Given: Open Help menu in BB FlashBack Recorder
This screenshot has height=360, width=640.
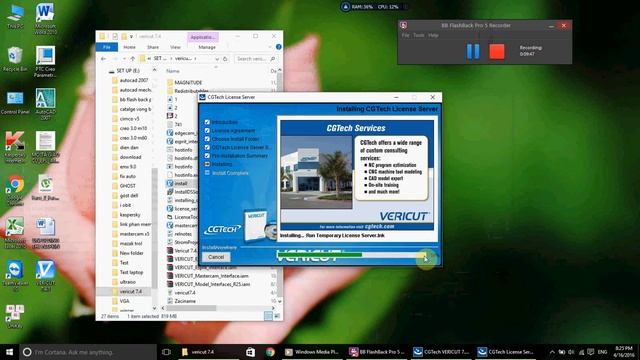Looking at the screenshot, I should [x=433, y=36].
